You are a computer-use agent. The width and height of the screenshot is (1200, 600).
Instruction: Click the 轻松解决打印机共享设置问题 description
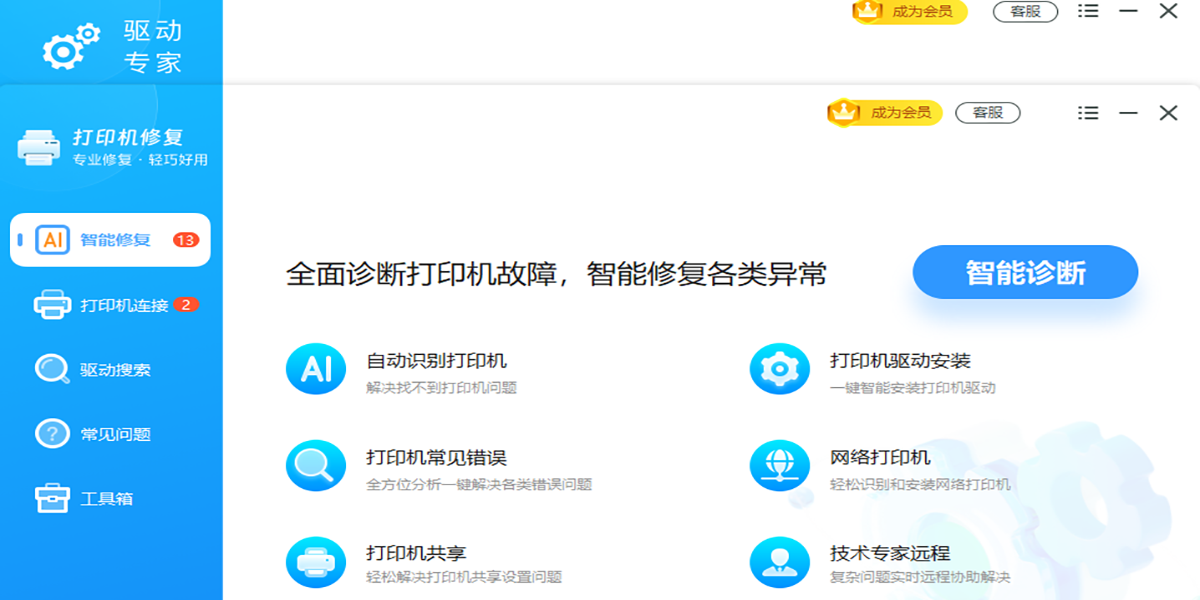tap(464, 577)
